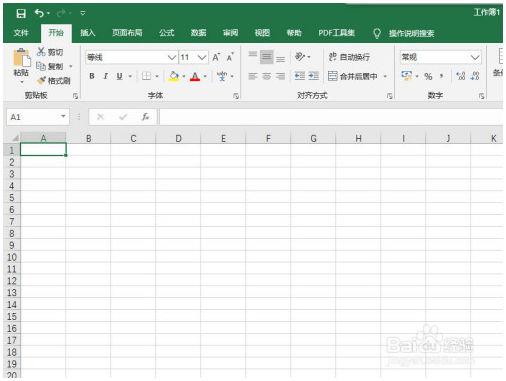Image resolution: width=506 pixels, height=381 pixels.
Task: Click the align left icon
Action: (x=253, y=76)
